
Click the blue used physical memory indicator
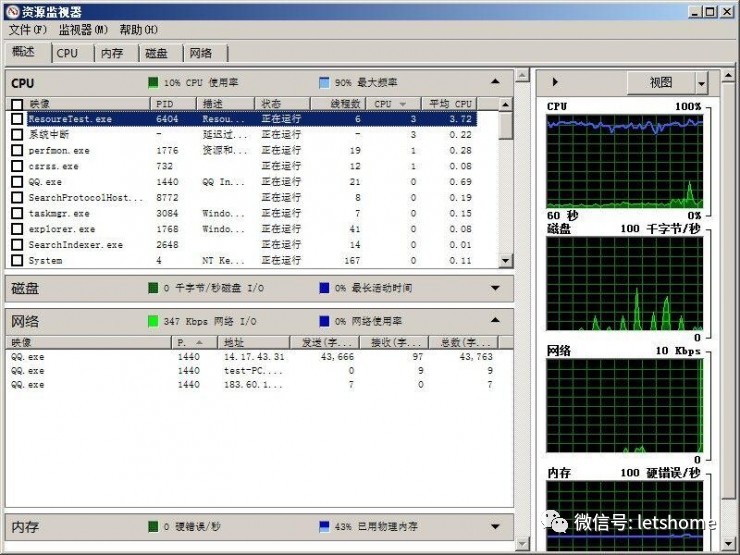click(x=324, y=526)
